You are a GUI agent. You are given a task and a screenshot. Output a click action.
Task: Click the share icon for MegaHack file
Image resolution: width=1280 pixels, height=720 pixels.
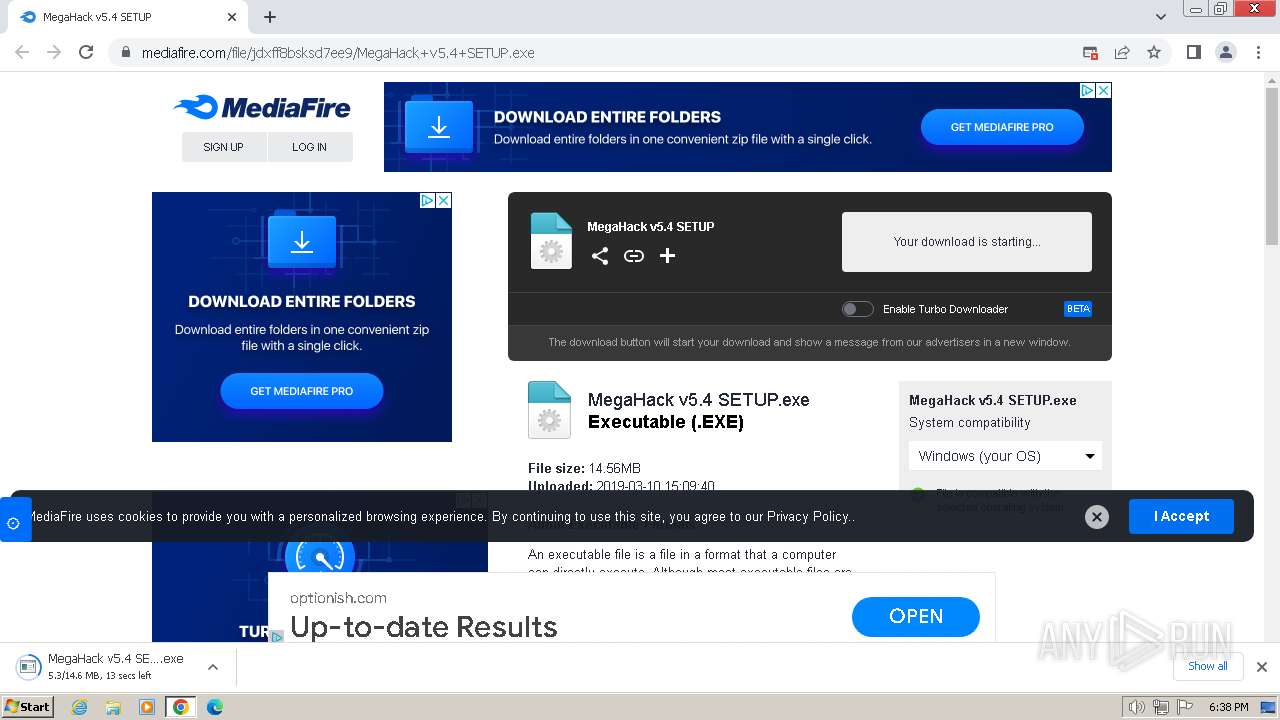pos(600,256)
